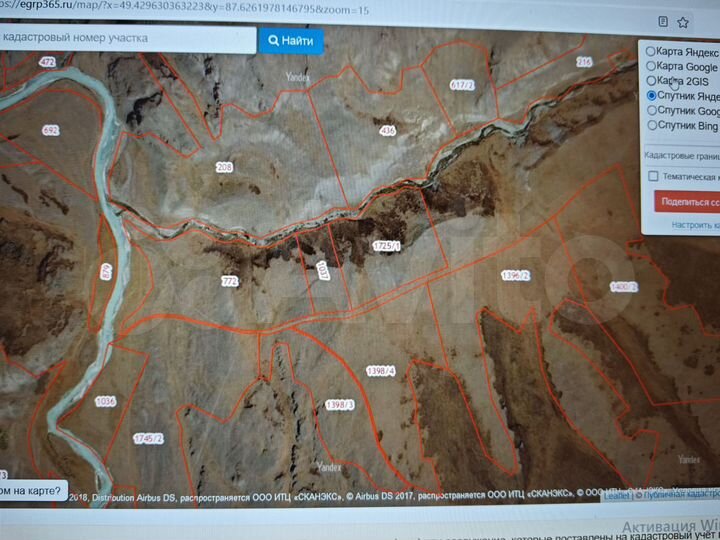
Task: Switch to Карта 2GIS layer
Action: pos(652,81)
